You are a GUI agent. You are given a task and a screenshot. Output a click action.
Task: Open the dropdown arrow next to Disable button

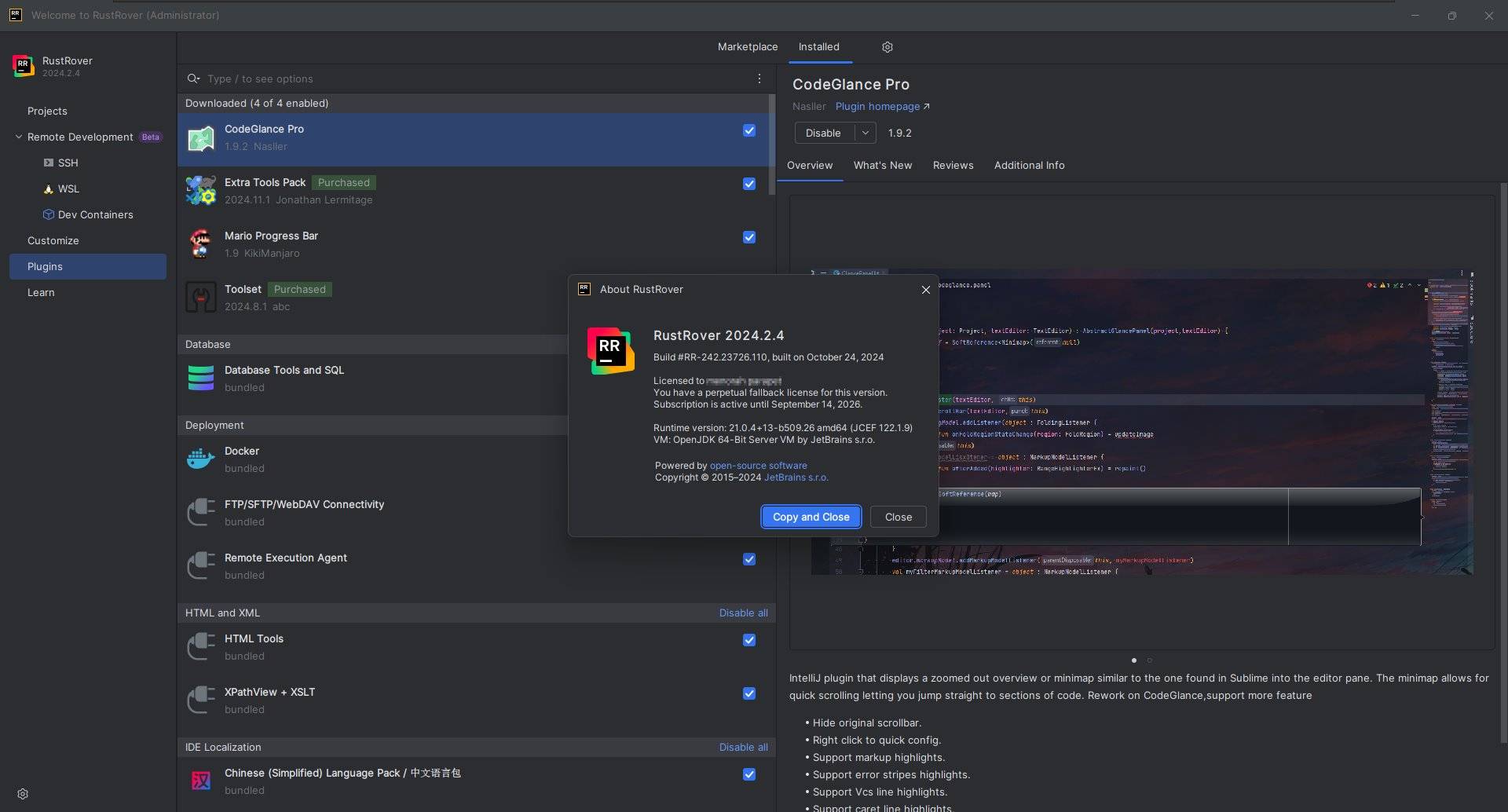coord(865,133)
